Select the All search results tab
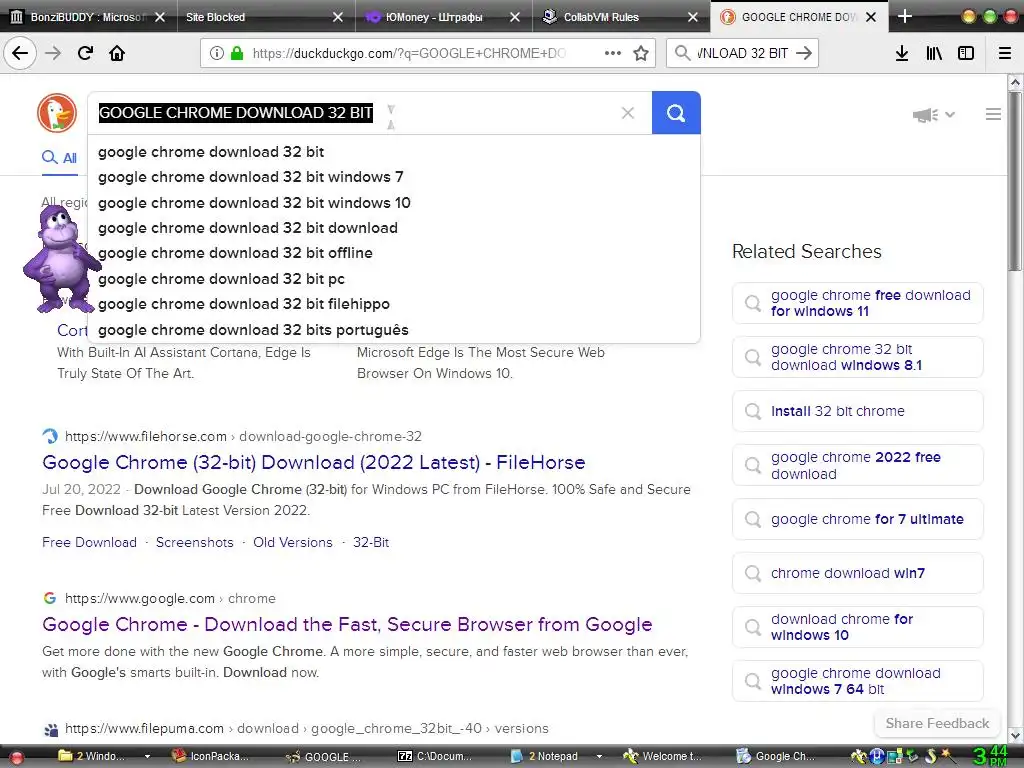1024x768 pixels. [x=59, y=157]
